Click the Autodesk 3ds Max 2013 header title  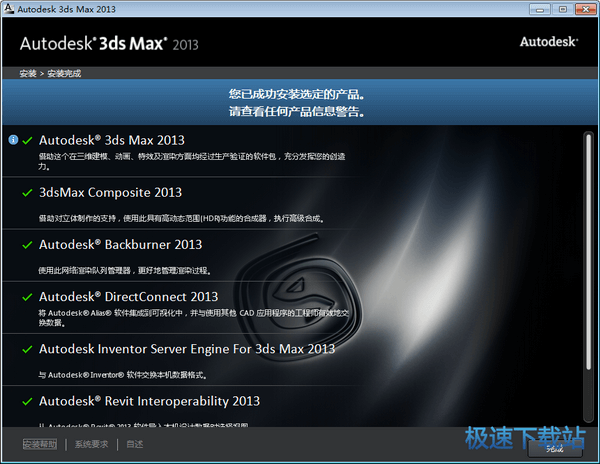coord(109,44)
